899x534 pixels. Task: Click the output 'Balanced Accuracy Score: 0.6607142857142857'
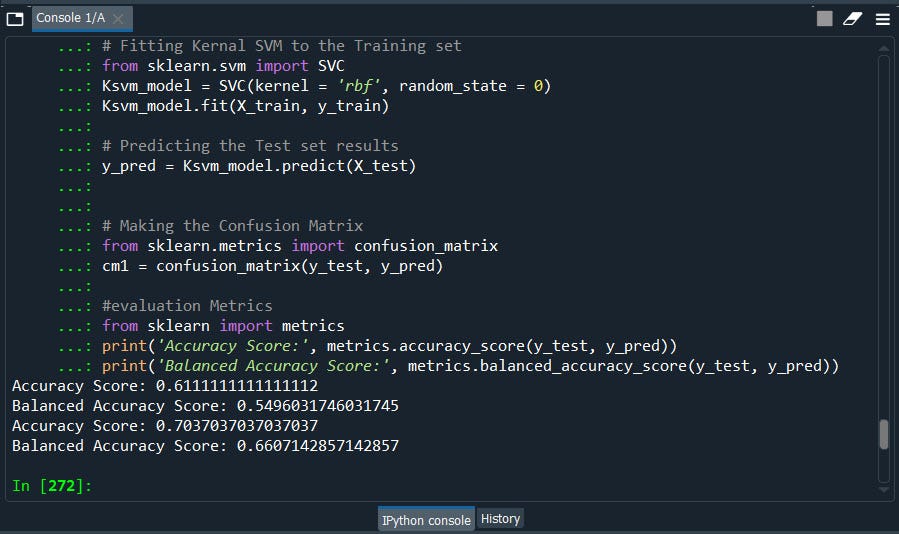coord(205,446)
